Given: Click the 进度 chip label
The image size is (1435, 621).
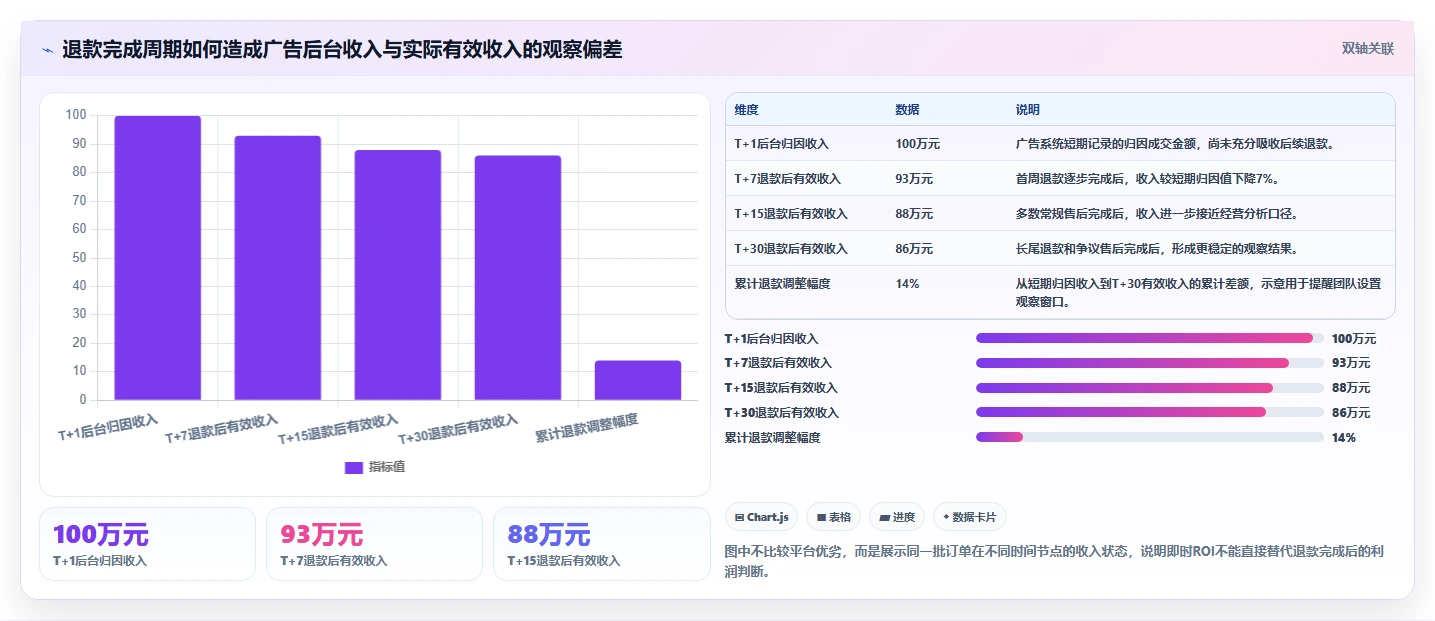Looking at the screenshot, I should (x=904, y=518).
